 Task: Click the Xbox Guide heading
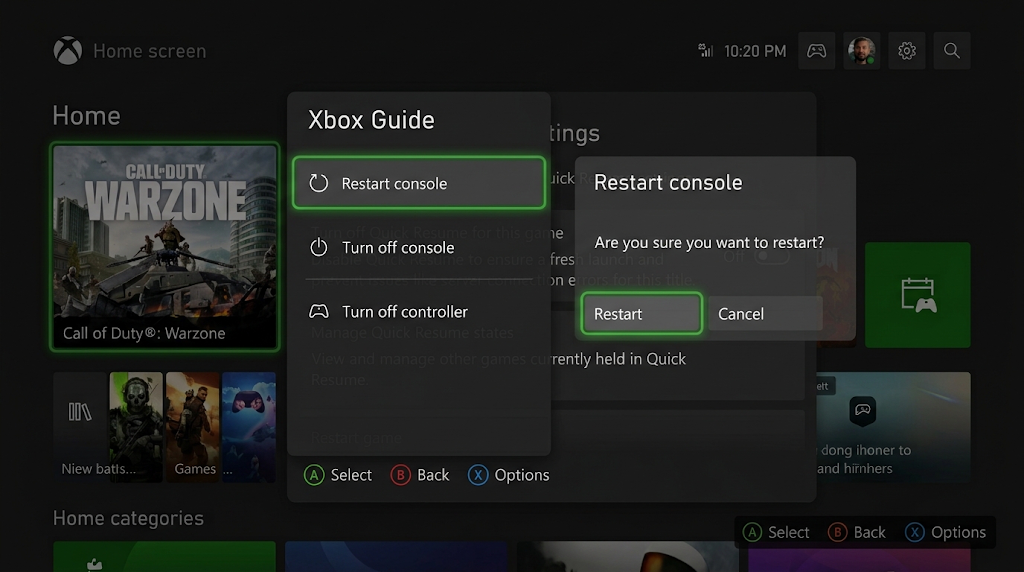371,120
